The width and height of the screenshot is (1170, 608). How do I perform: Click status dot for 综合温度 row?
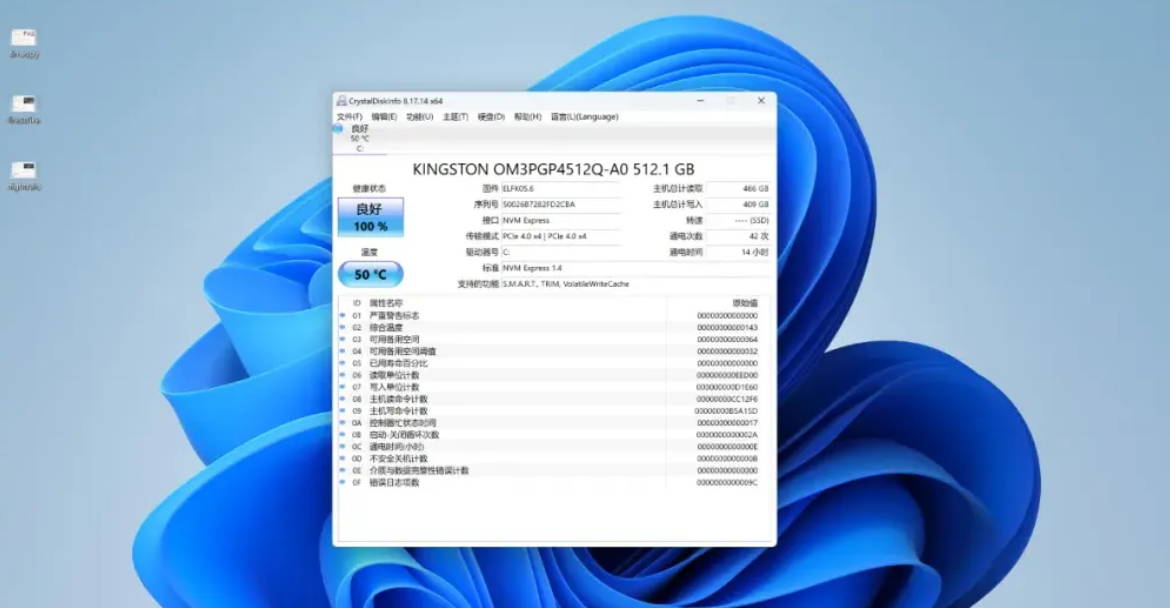click(x=342, y=327)
